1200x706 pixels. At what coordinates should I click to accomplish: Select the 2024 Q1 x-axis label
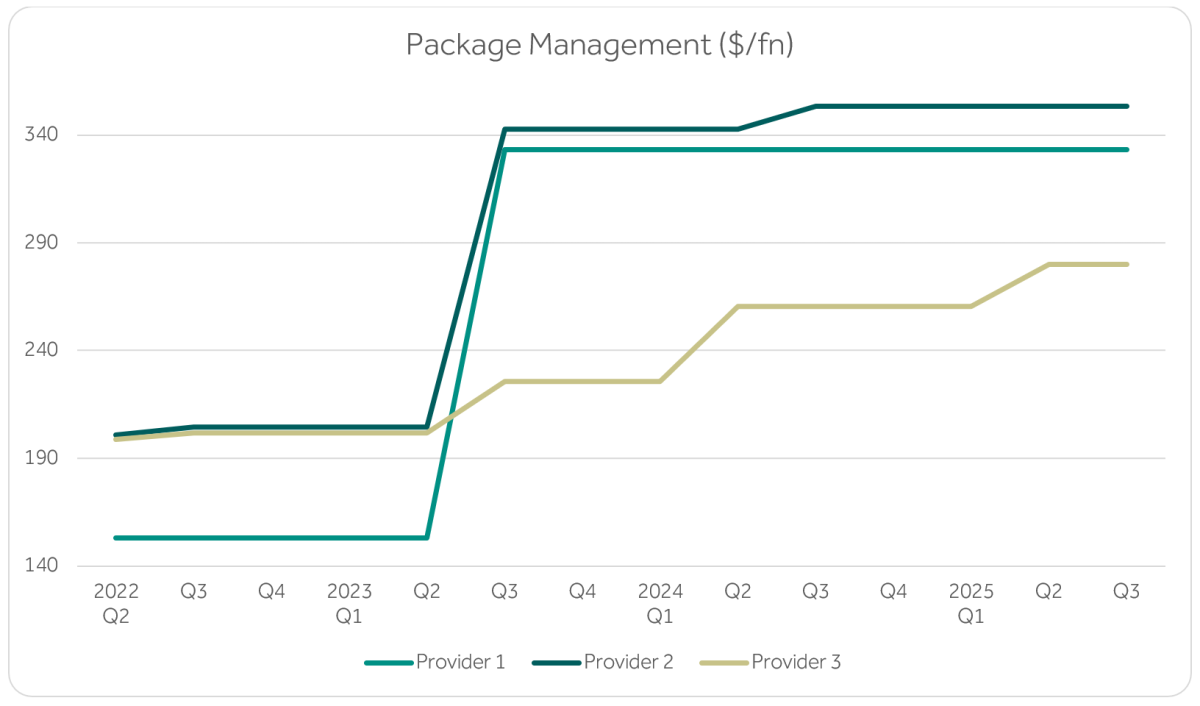(x=660, y=603)
